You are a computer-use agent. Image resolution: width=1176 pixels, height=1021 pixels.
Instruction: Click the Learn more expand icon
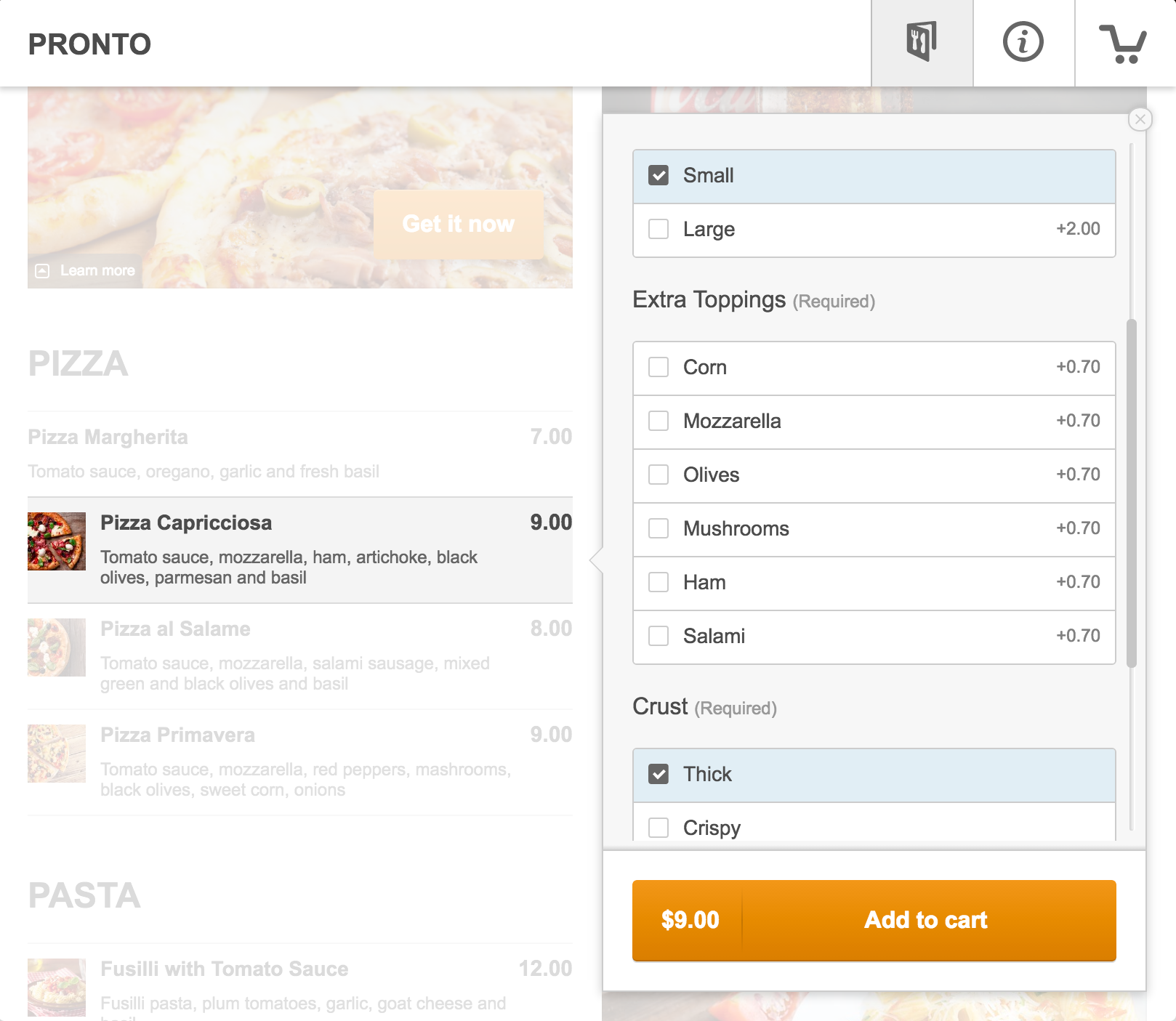click(x=43, y=271)
